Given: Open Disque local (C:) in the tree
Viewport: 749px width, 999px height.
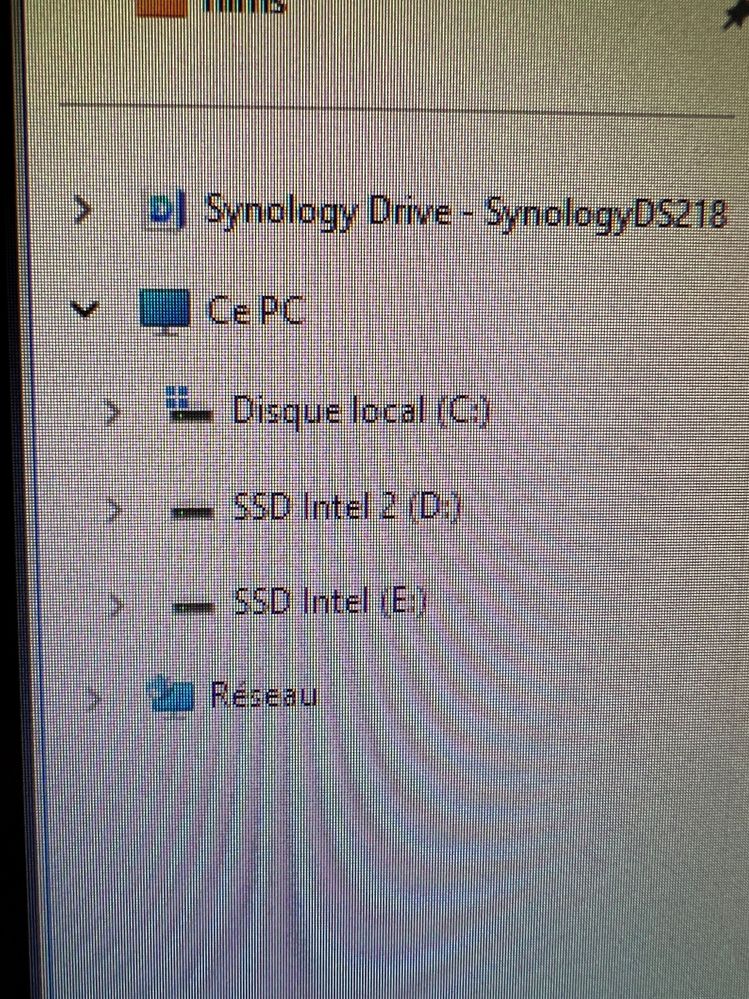Looking at the screenshot, I should pos(360,410).
